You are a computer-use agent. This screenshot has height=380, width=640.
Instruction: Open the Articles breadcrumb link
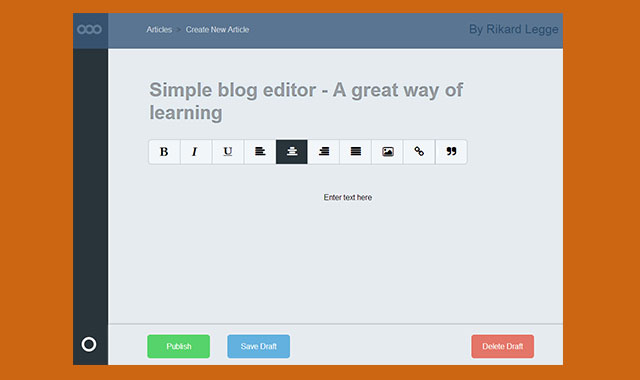coord(159,29)
